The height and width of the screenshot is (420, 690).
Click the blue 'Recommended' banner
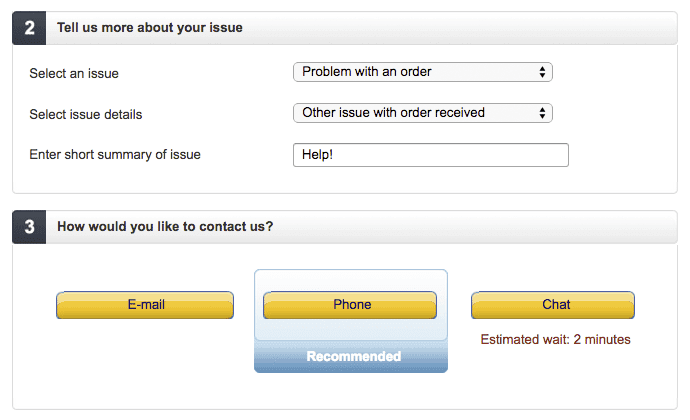click(351, 357)
